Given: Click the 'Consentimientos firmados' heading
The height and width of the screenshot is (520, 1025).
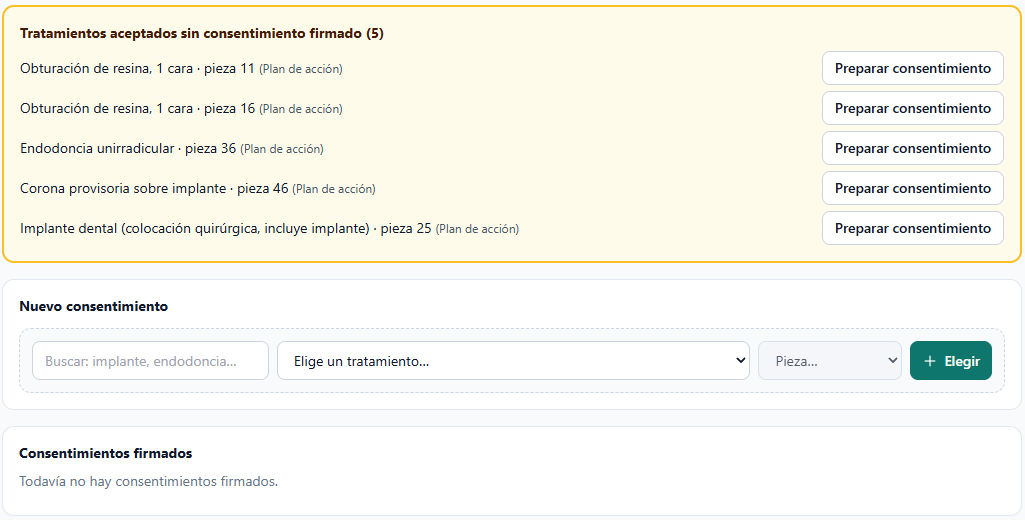Looking at the screenshot, I should click(106, 453).
